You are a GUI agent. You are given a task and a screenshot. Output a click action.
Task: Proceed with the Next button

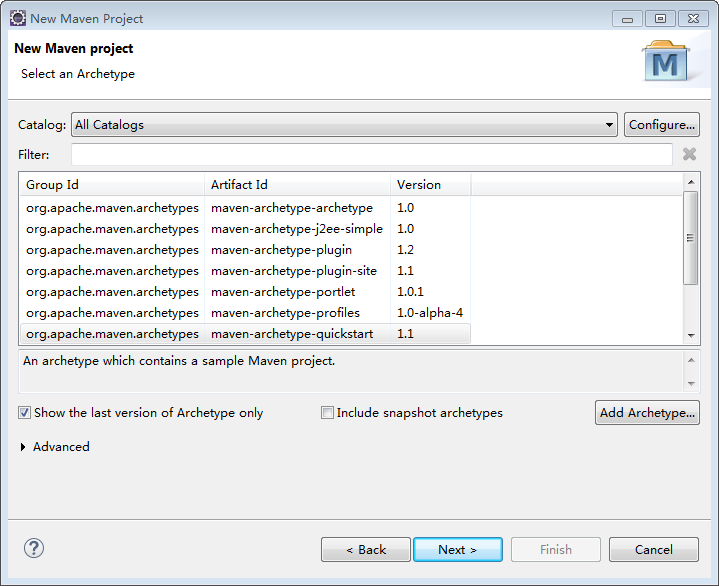458,549
